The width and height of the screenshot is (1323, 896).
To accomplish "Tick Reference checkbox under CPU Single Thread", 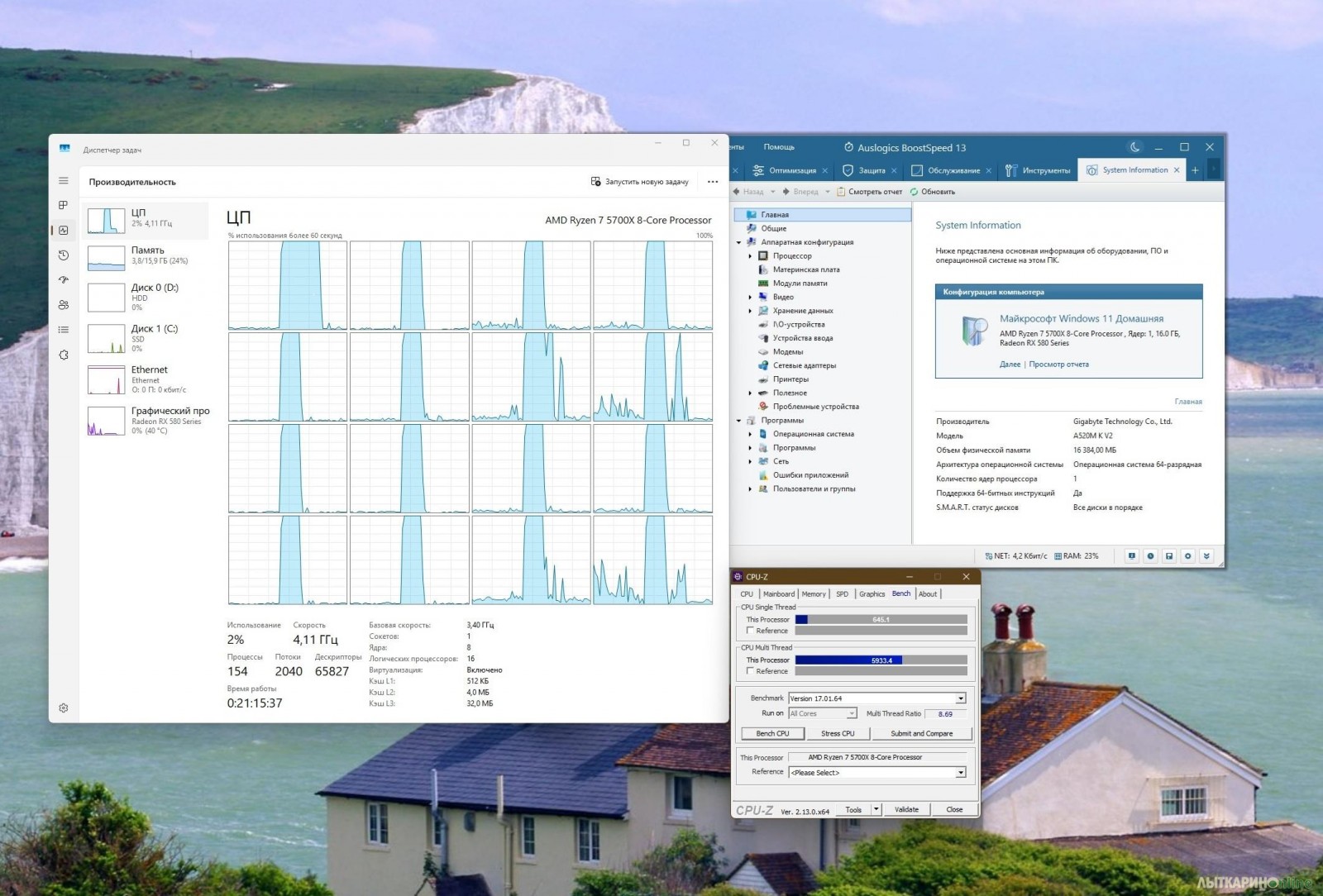I will click(x=750, y=631).
